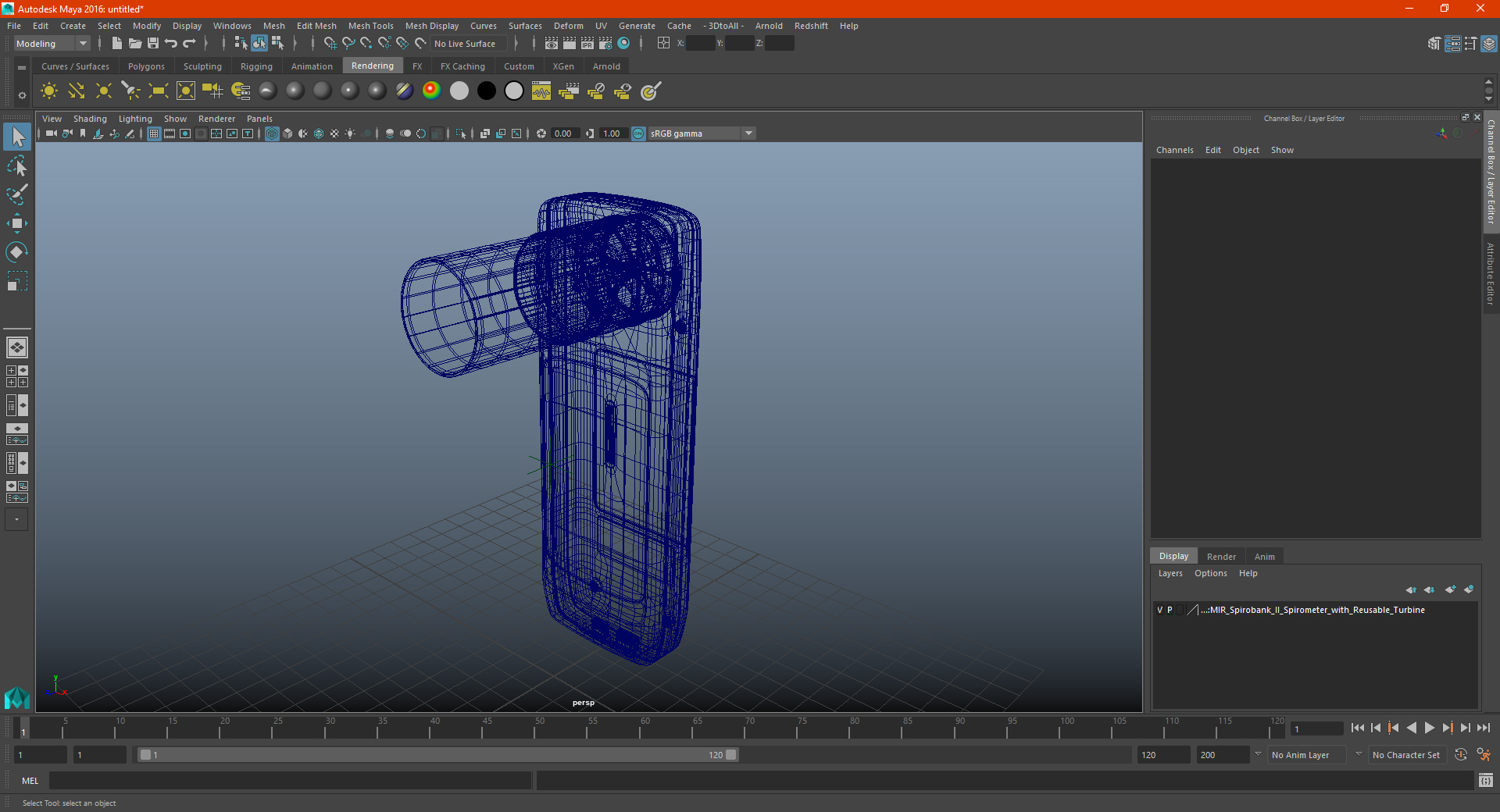Open the sRGB gamma view transform dropdown

pos(702,134)
